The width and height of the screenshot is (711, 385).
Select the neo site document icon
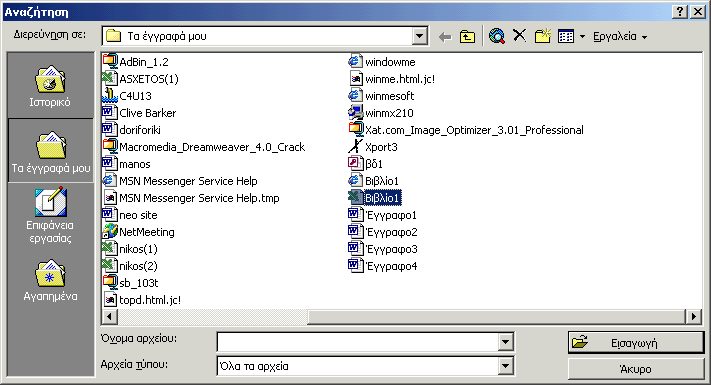pyautogui.click(x=110, y=214)
